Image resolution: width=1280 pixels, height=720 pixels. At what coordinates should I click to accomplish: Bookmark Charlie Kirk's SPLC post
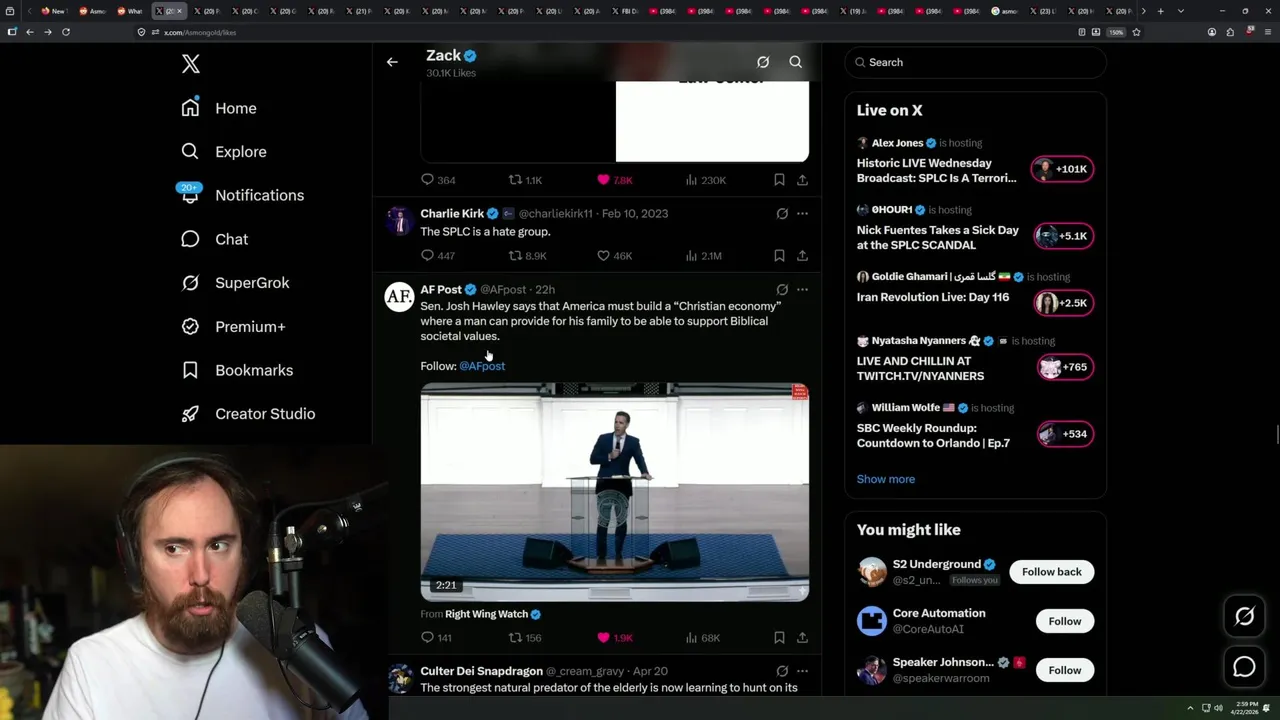click(779, 256)
